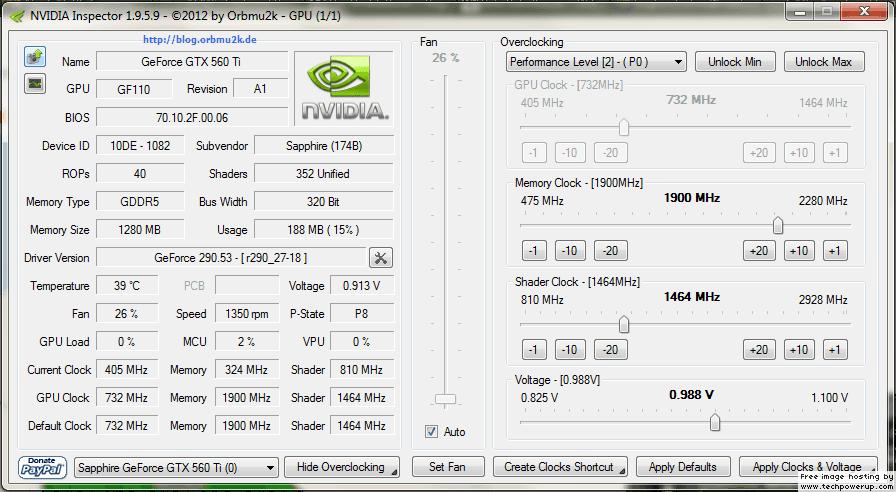
Task: Open driver profile settings wrench icon
Action: 381,258
